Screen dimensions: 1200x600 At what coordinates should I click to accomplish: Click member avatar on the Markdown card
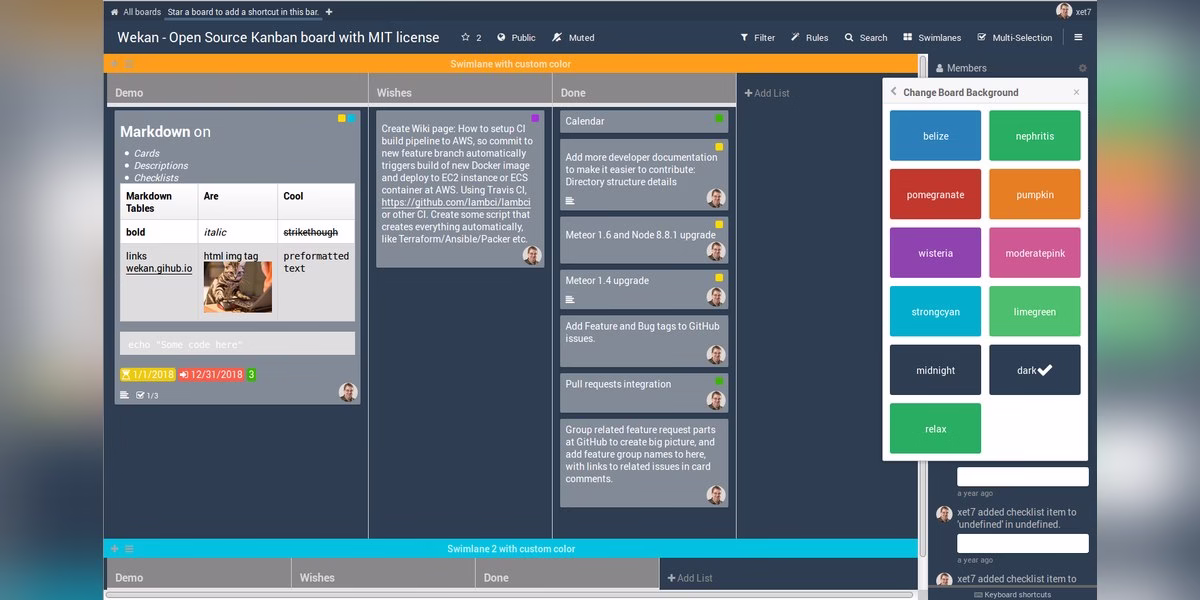click(347, 392)
